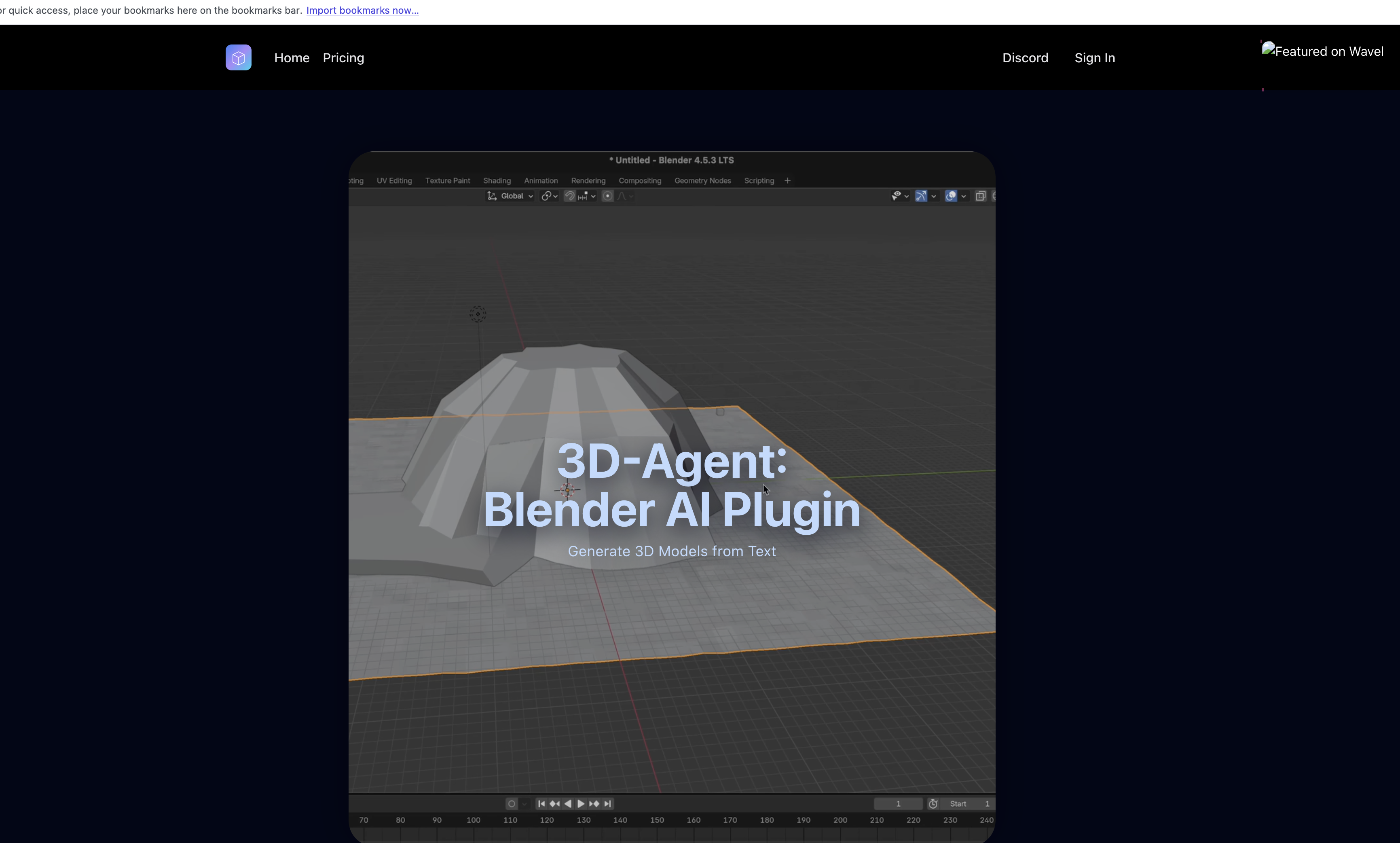Enable proportional editing mode

pyautogui.click(x=608, y=195)
